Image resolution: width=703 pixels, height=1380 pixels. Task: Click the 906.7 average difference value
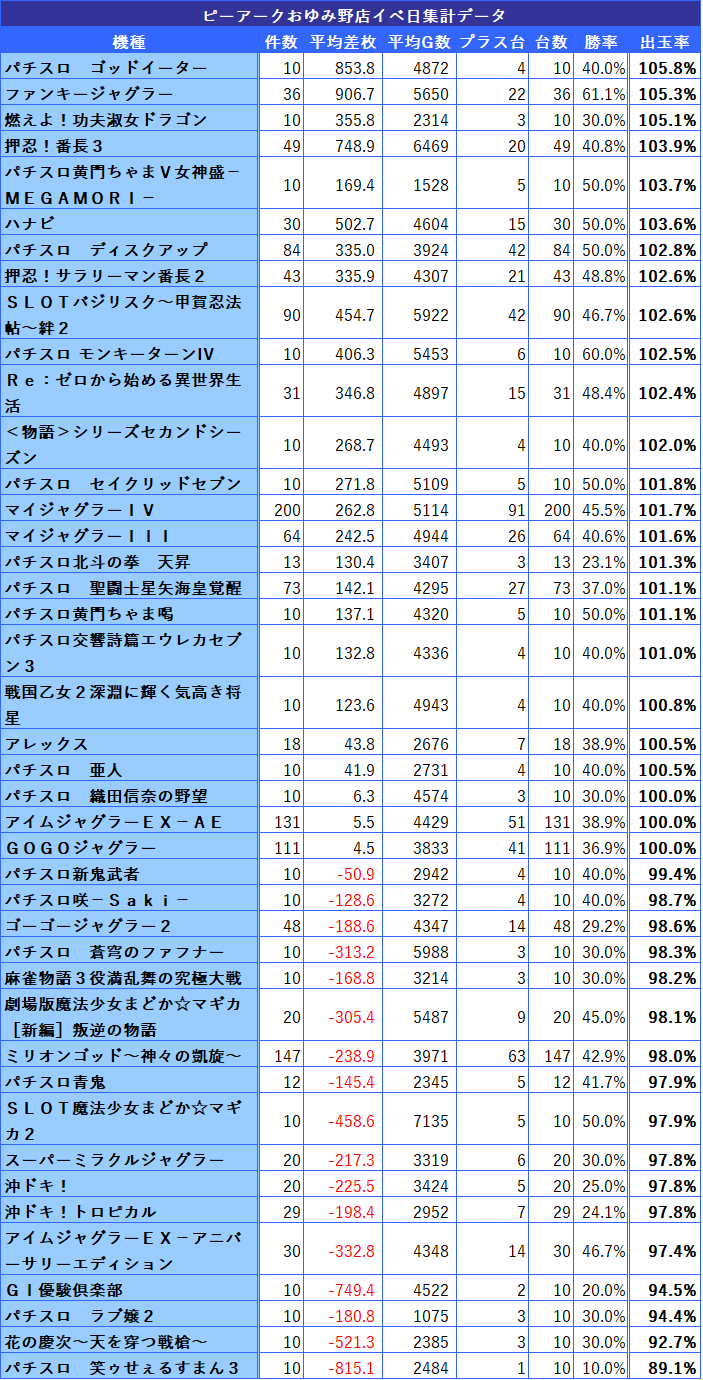357,94
